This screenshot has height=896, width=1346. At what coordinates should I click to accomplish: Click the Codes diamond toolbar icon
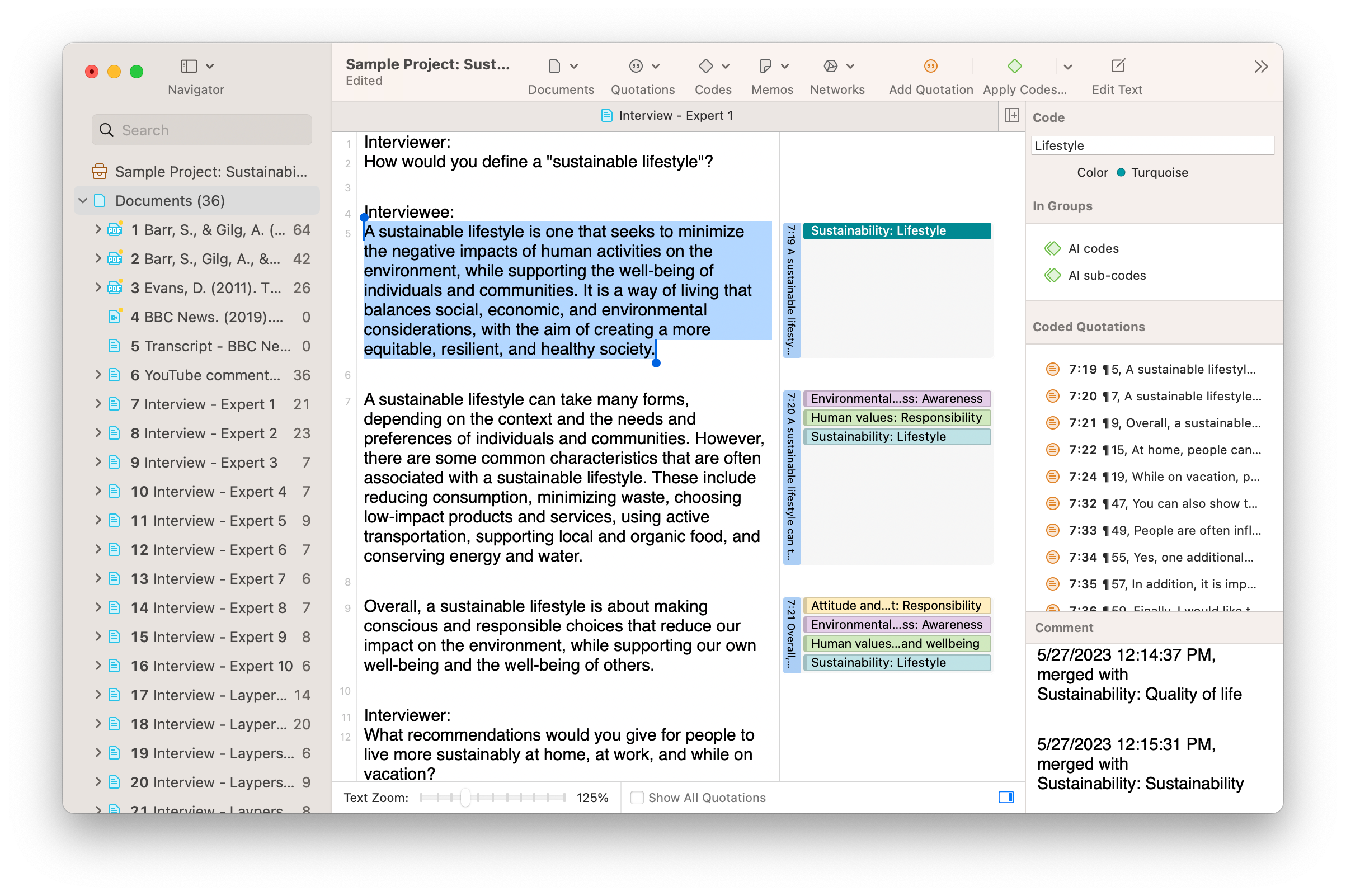[705, 67]
